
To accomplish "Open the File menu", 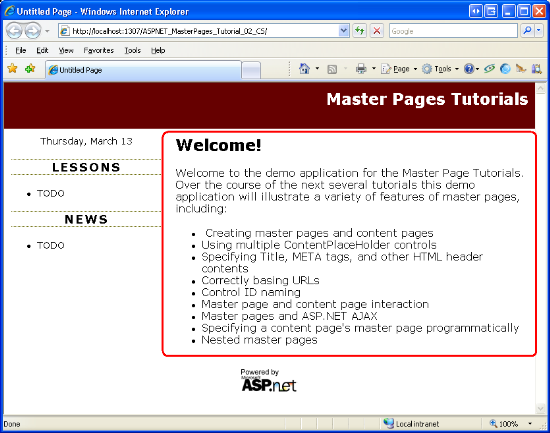I will coord(21,51).
